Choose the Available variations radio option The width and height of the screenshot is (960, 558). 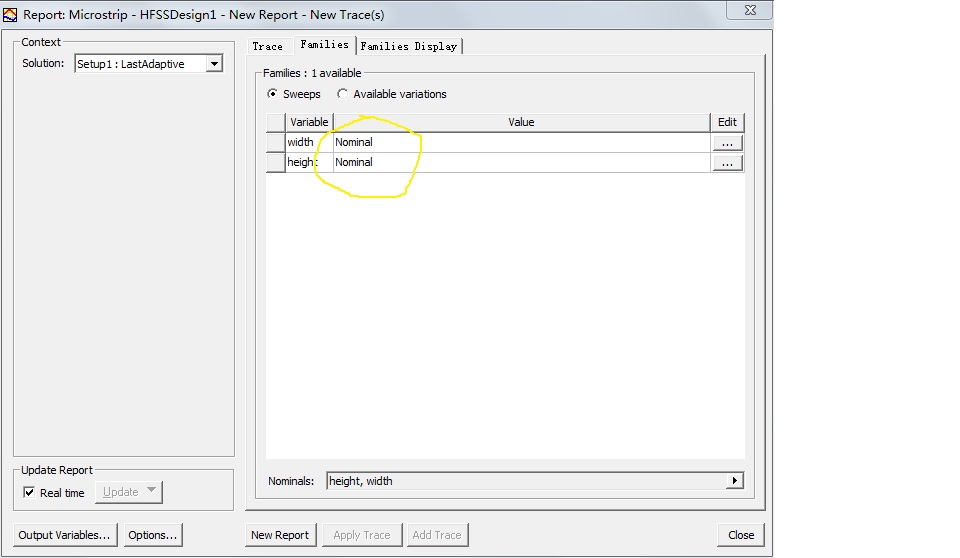pos(343,94)
